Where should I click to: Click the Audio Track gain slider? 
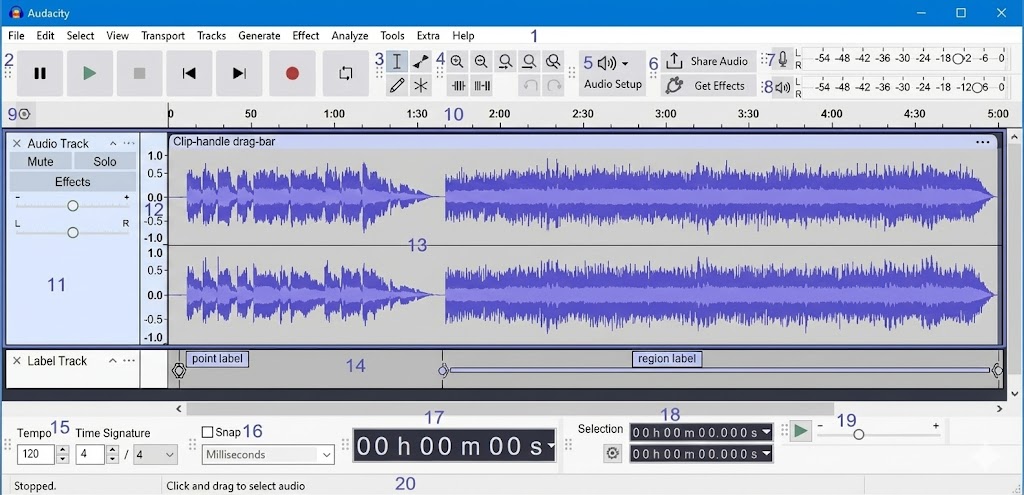(73, 205)
